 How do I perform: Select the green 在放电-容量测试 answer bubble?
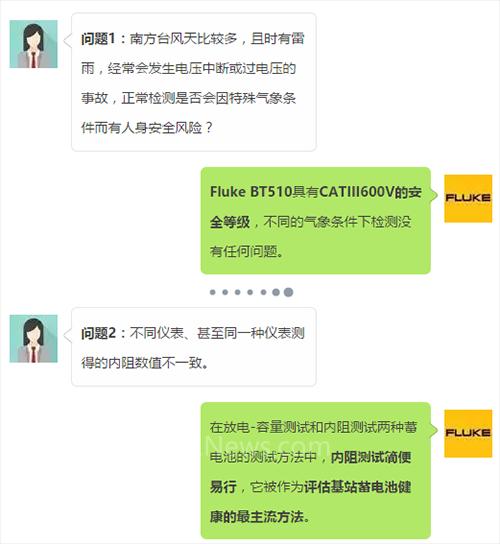(x=316, y=471)
